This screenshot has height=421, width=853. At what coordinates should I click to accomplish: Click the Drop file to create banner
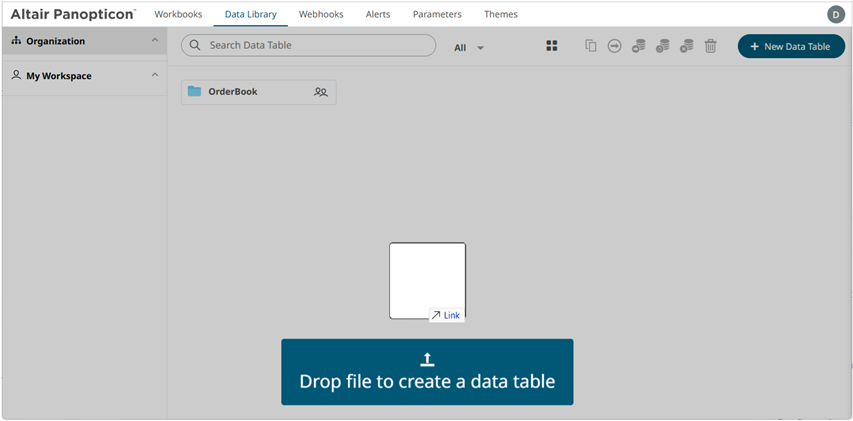[427, 372]
